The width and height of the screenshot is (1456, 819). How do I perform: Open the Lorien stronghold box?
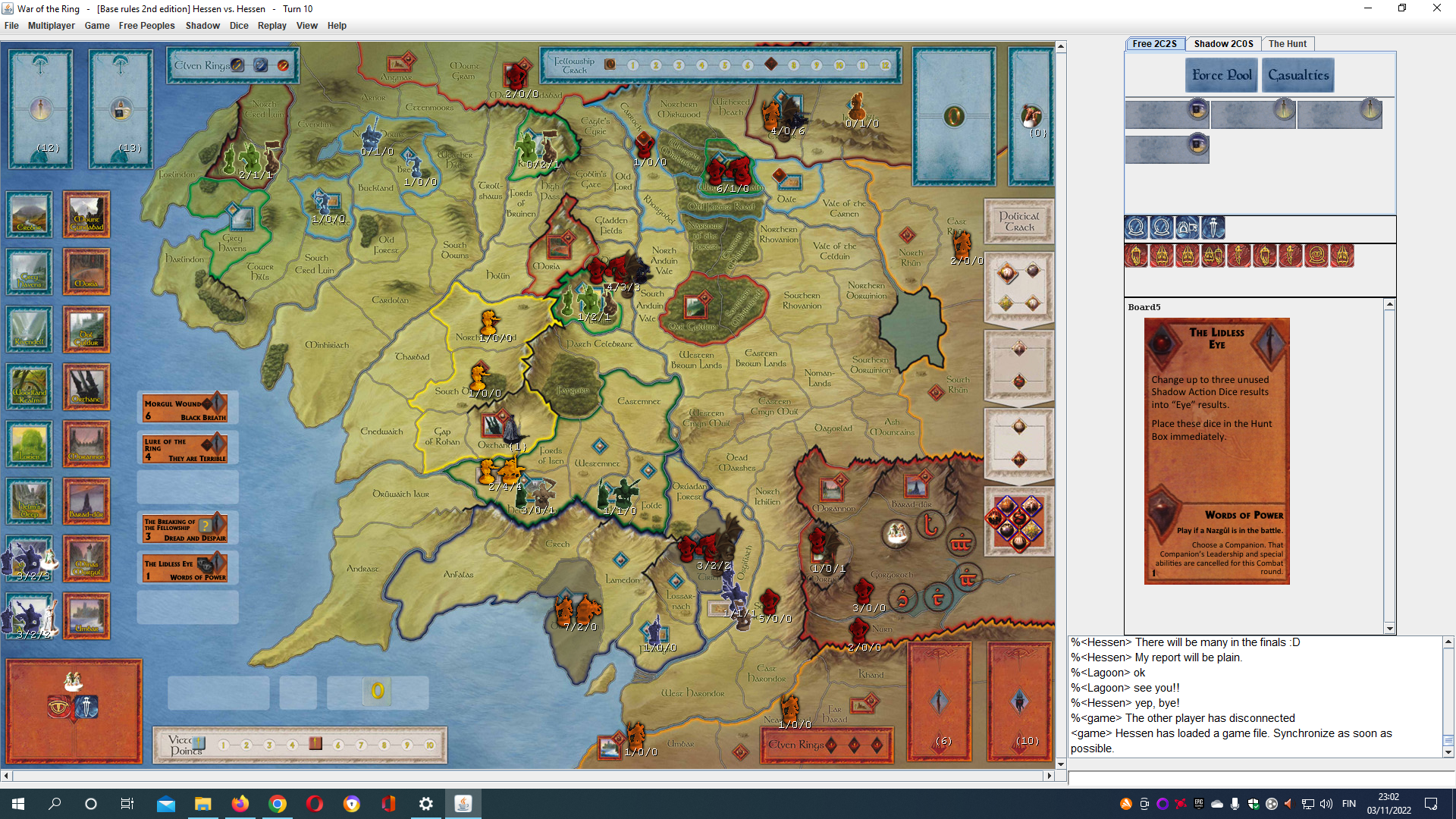pos(30,444)
